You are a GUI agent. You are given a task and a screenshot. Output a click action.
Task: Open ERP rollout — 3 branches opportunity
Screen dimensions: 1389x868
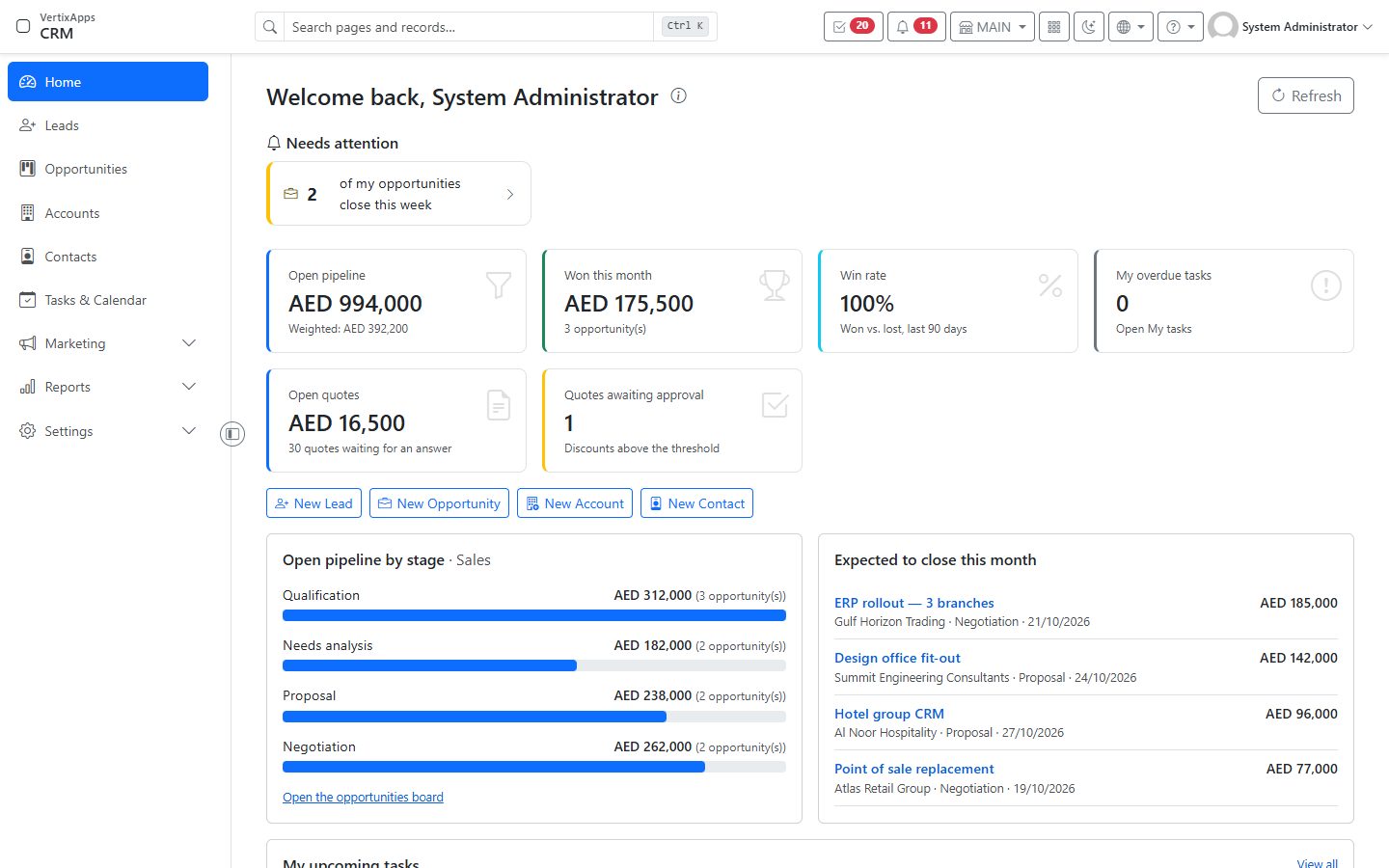(x=913, y=603)
